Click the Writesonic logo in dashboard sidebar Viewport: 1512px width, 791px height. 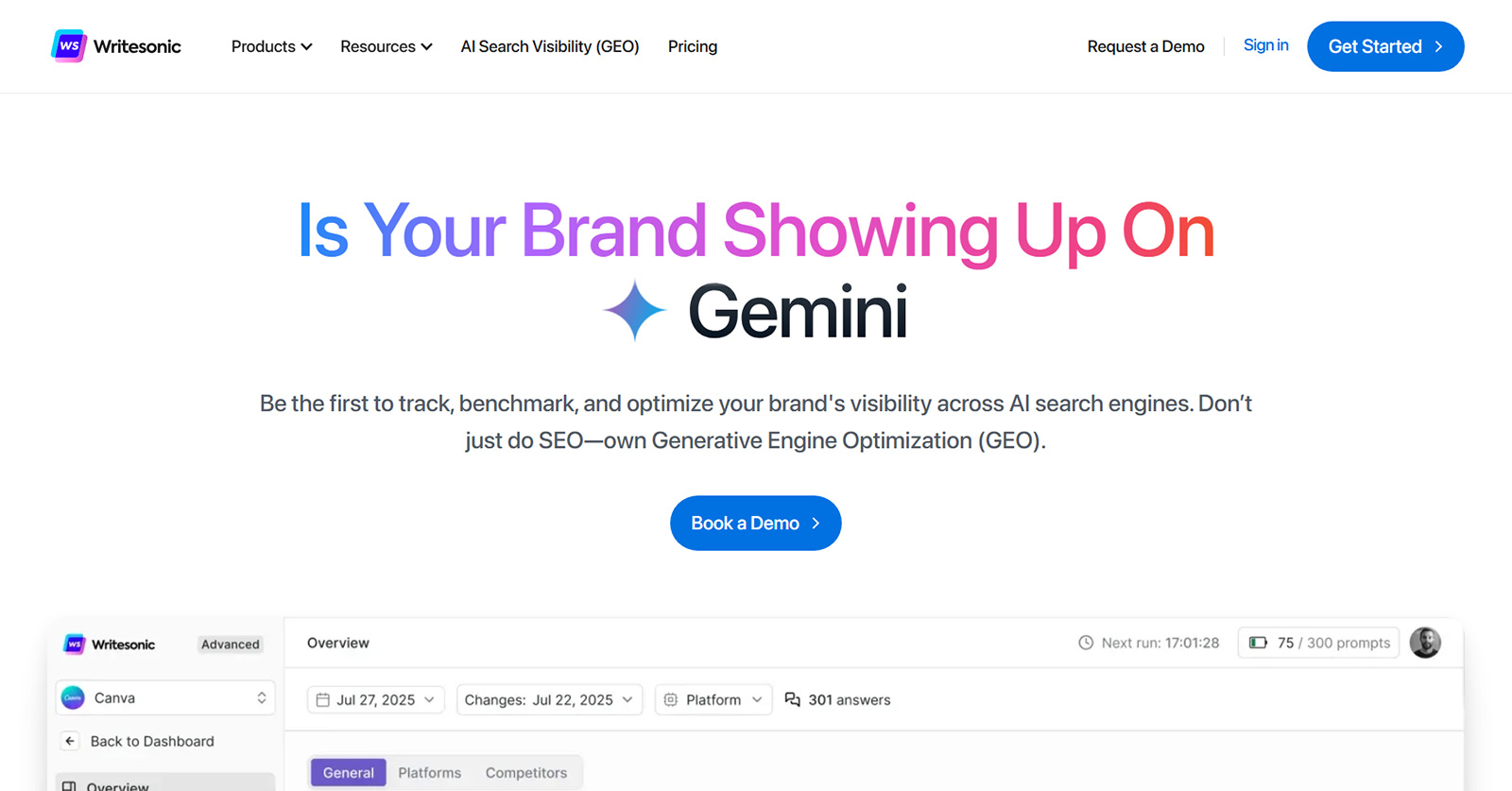(x=74, y=645)
